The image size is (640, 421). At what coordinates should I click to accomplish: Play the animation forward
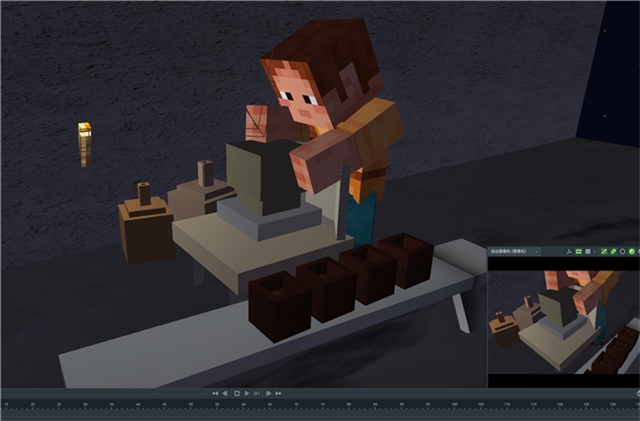247,393
